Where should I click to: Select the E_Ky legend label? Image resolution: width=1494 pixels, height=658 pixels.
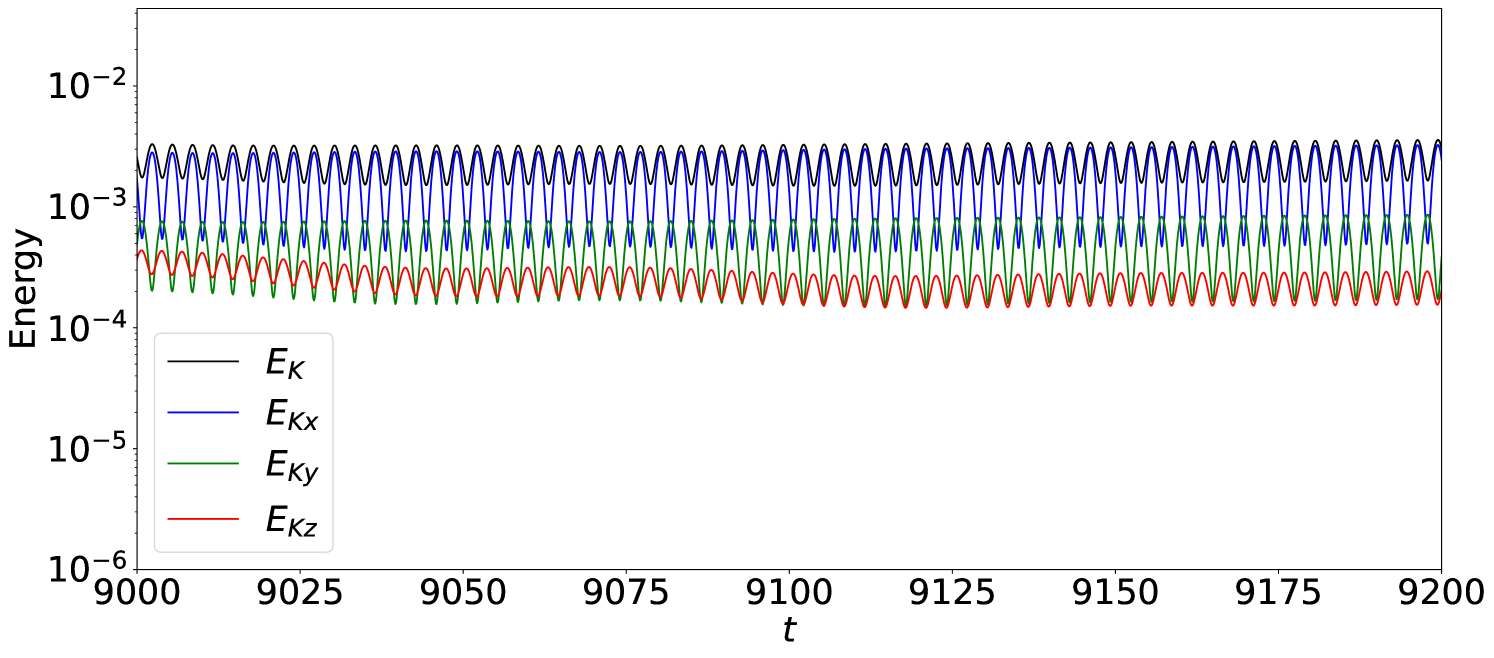[x=292, y=468]
